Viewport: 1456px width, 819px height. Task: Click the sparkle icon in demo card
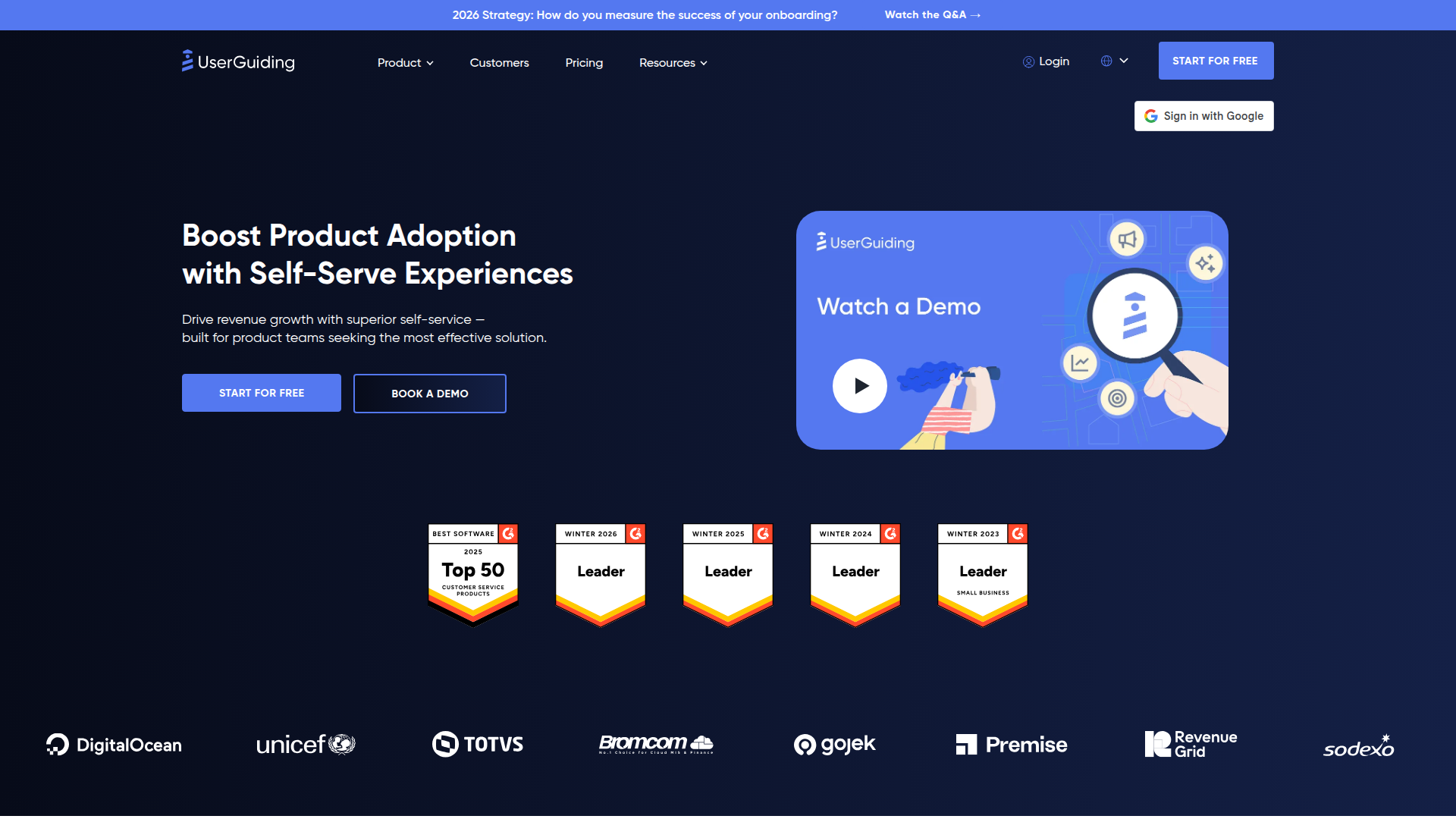(1205, 264)
